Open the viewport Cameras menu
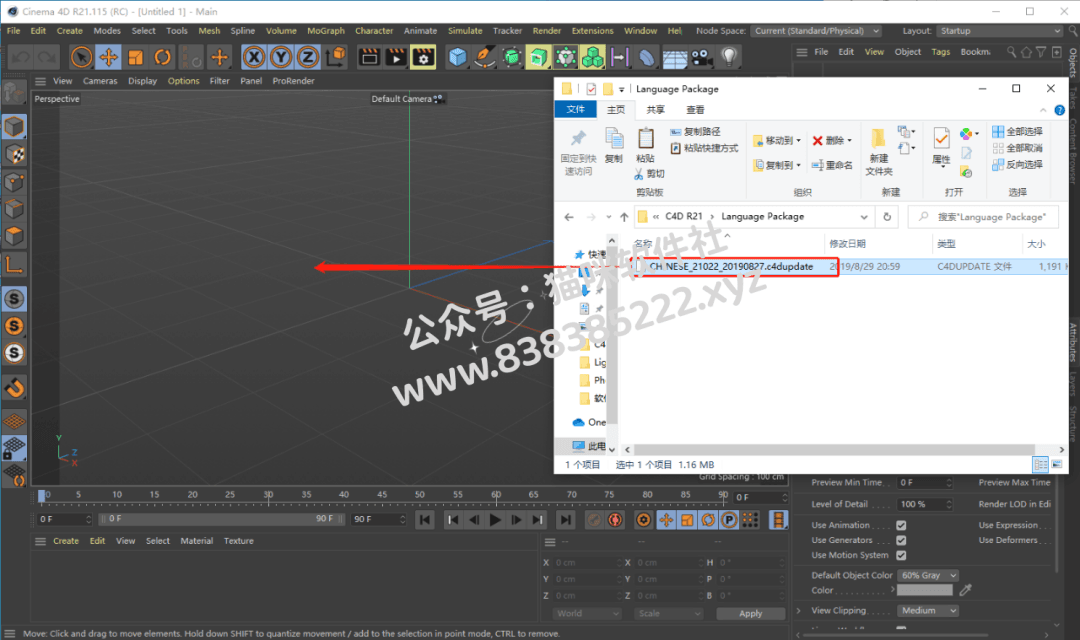 click(x=100, y=81)
